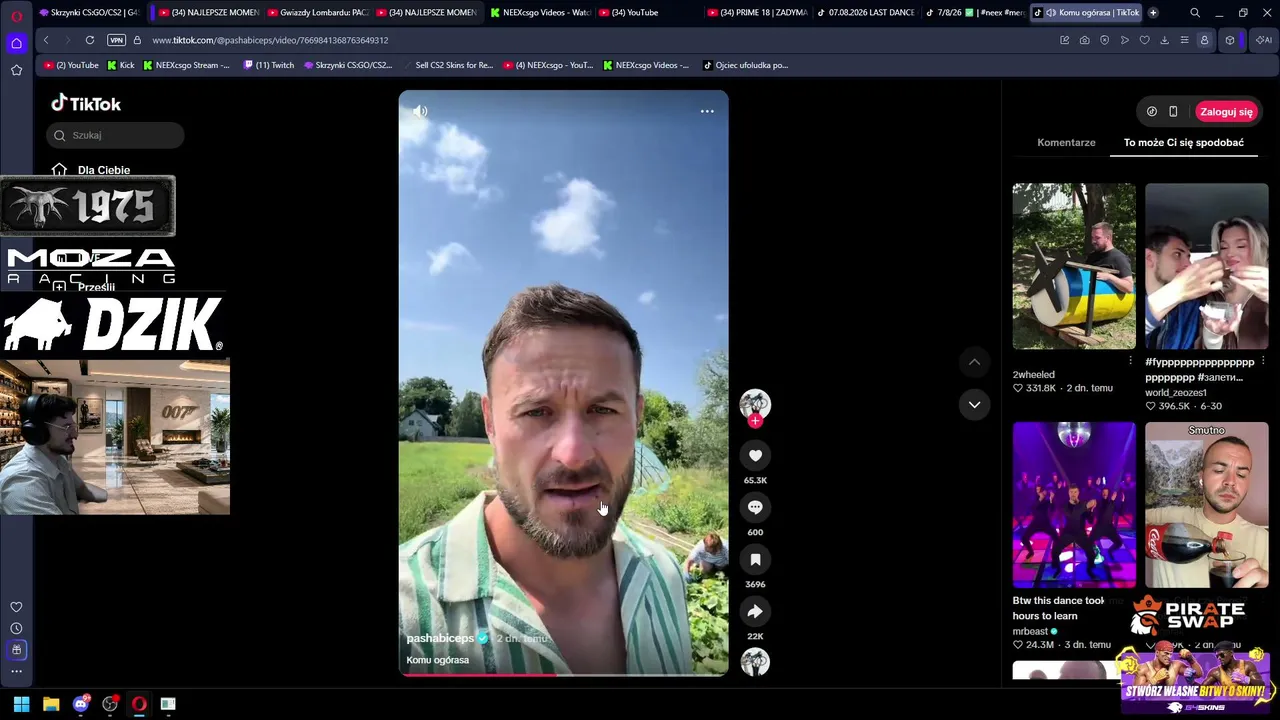Open the TikTok coins icon near login
The height and width of the screenshot is (720, 1280).
click(x=1152, y=112)
